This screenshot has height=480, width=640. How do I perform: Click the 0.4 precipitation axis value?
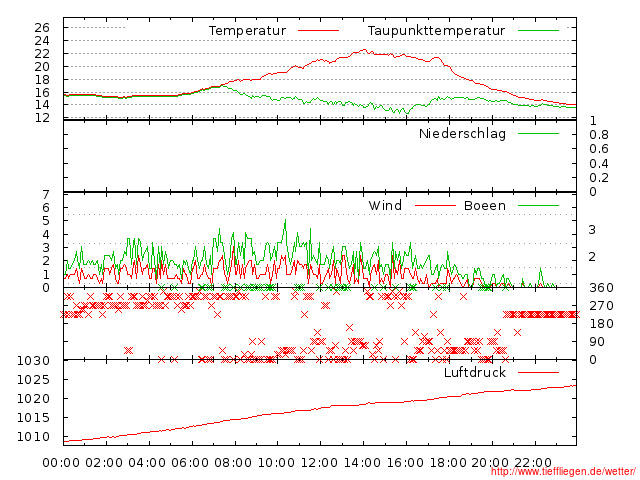599,164
